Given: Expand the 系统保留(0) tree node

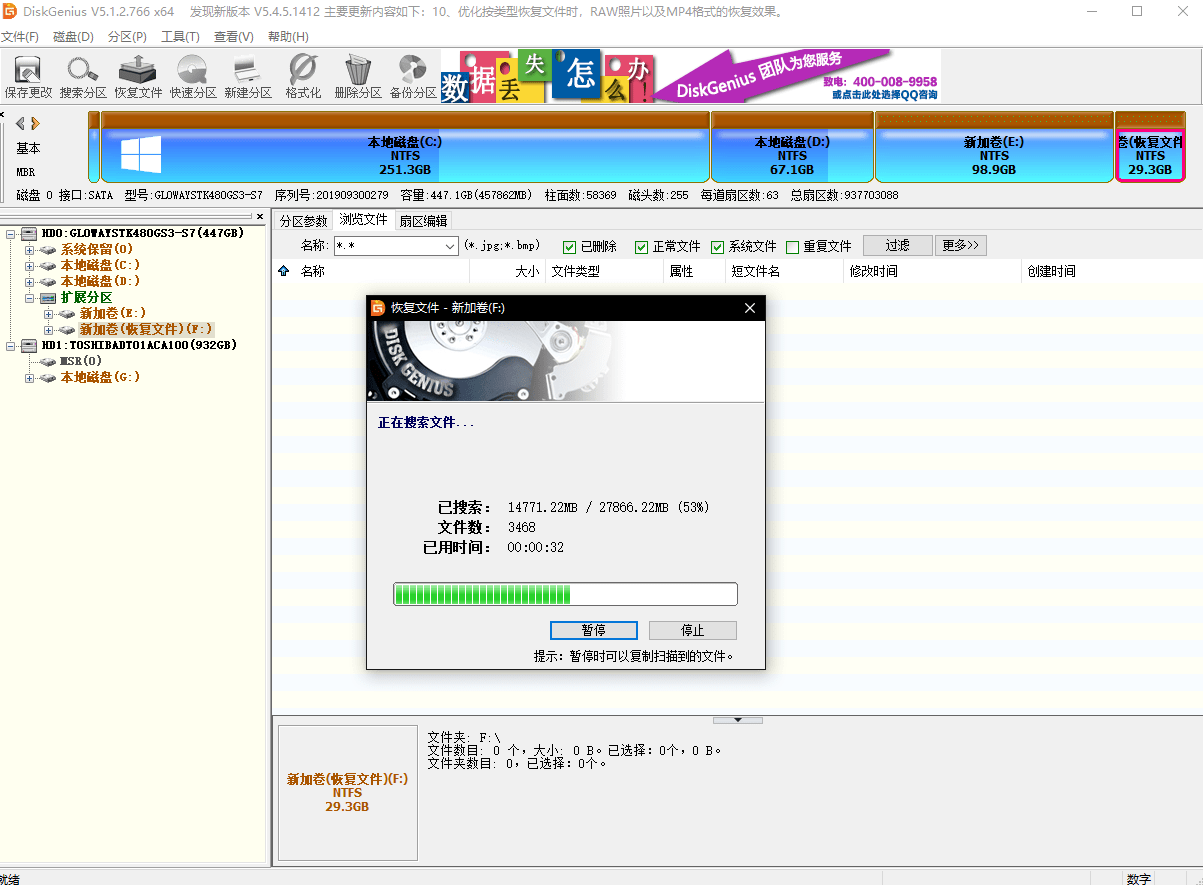Looking at the screenshot, I should click(30, 249).
